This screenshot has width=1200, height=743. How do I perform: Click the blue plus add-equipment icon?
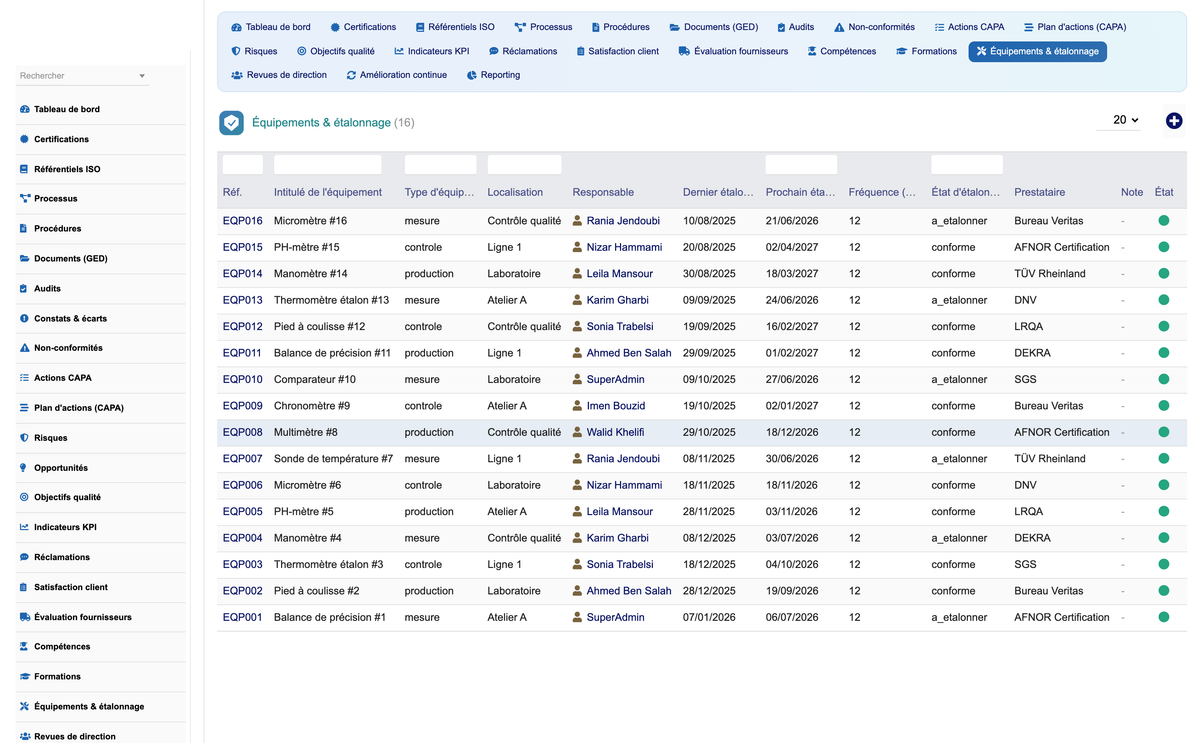[x=1174, y=121]
